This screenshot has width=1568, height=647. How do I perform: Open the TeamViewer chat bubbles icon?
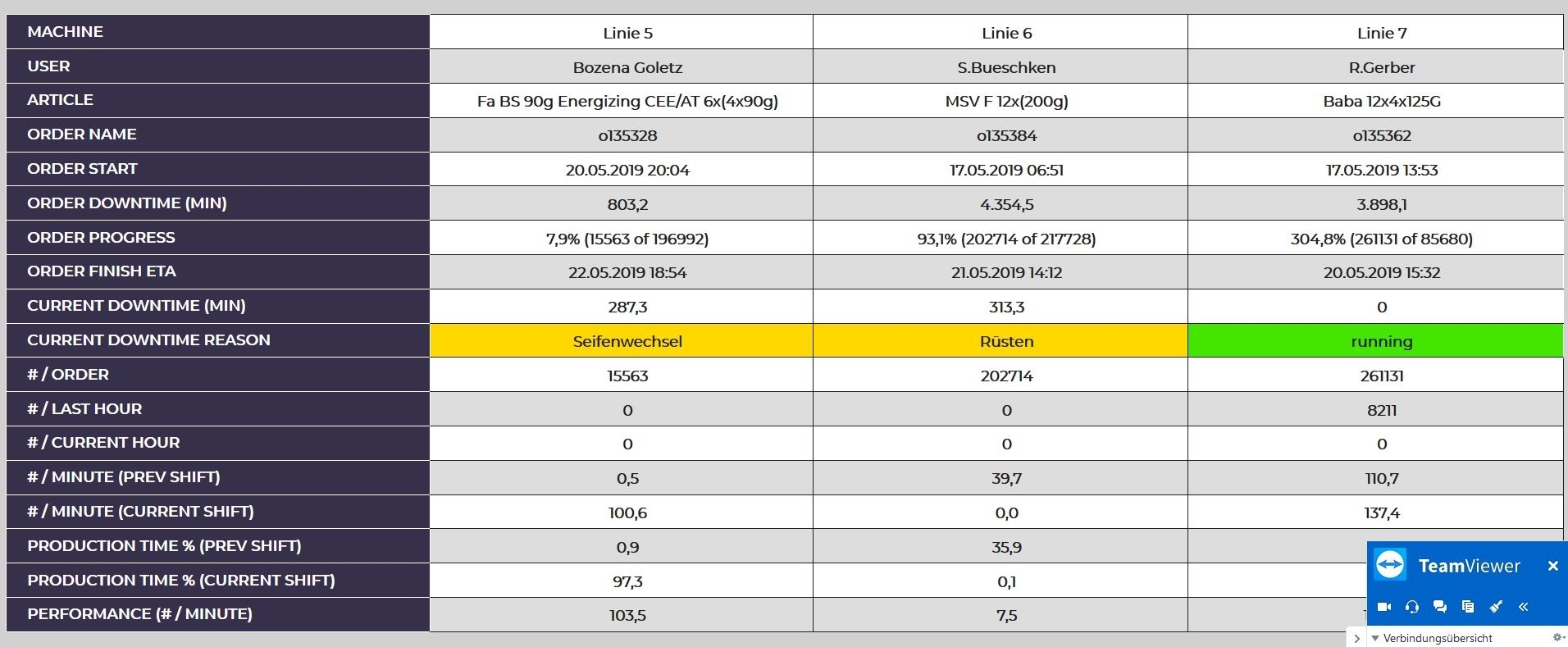point(1440,607)
